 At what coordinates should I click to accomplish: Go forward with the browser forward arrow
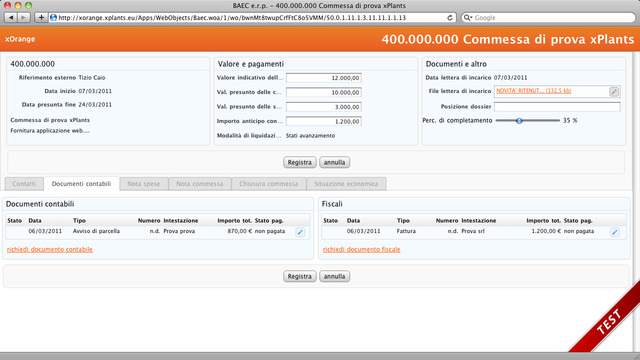coord(24,18)
